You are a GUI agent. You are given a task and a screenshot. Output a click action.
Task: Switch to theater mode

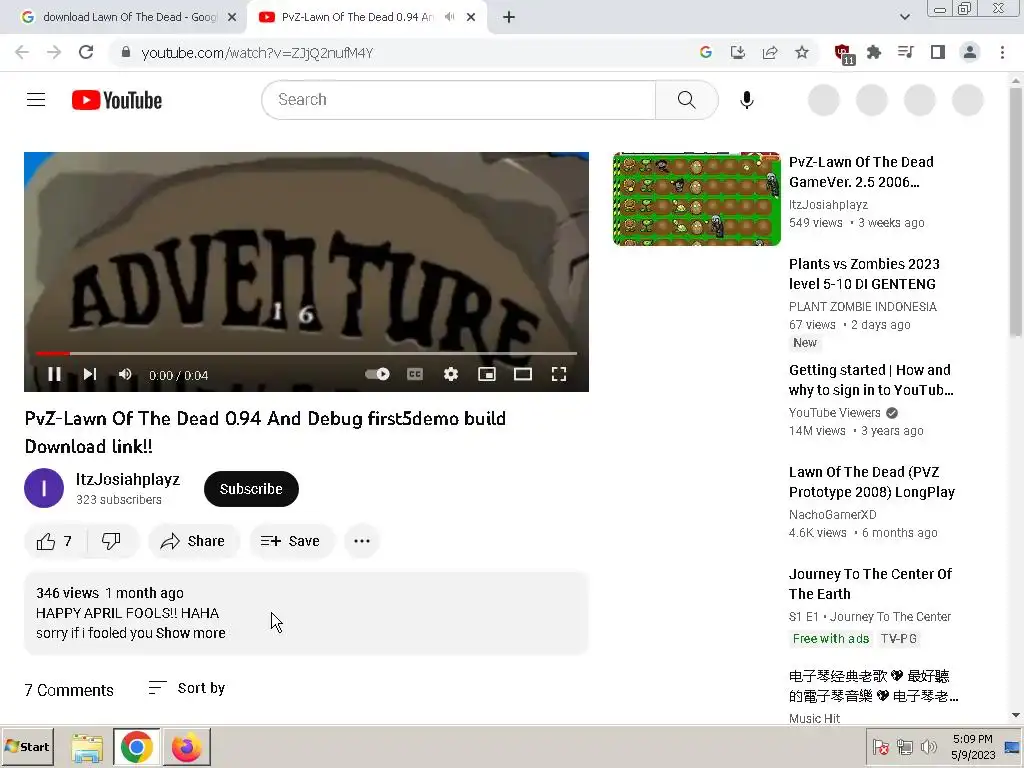(522, 374)
